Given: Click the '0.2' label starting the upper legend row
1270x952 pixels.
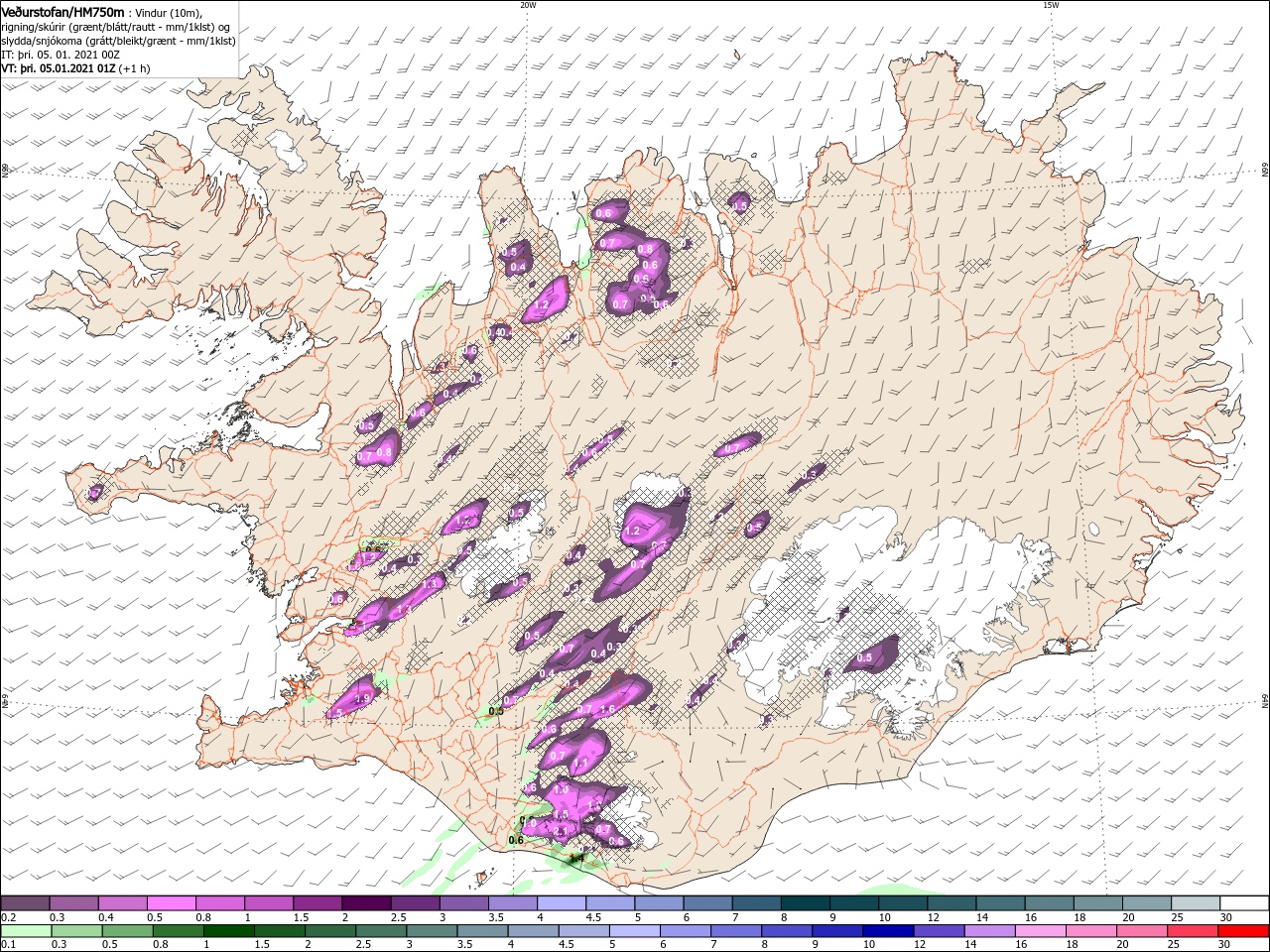Looking at the screenshot, I should click(8, 917).
